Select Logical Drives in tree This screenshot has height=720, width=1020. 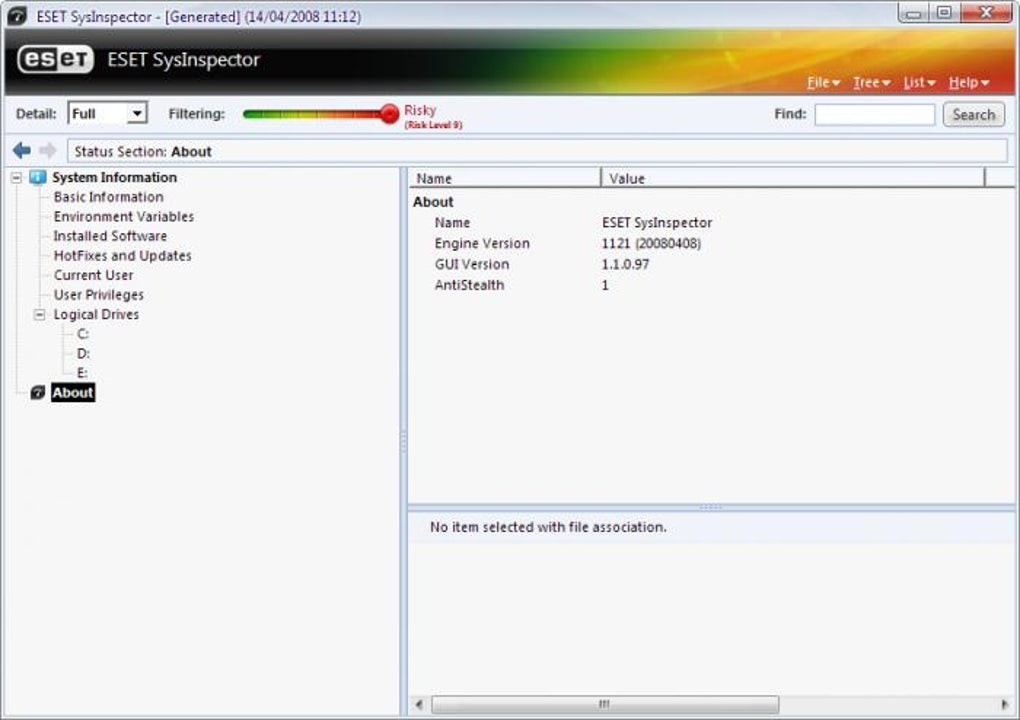click(x=96, y=314)
